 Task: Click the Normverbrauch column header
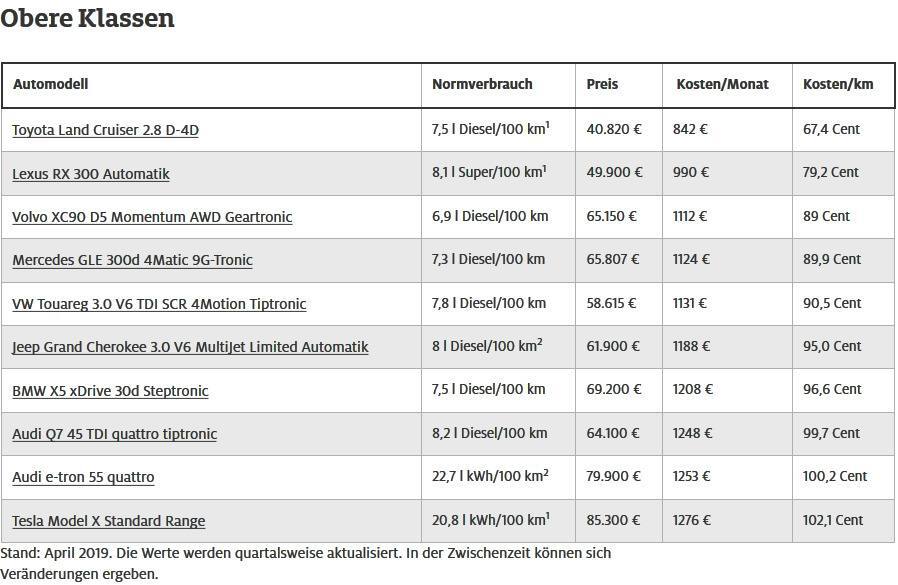tap(482, 84)
